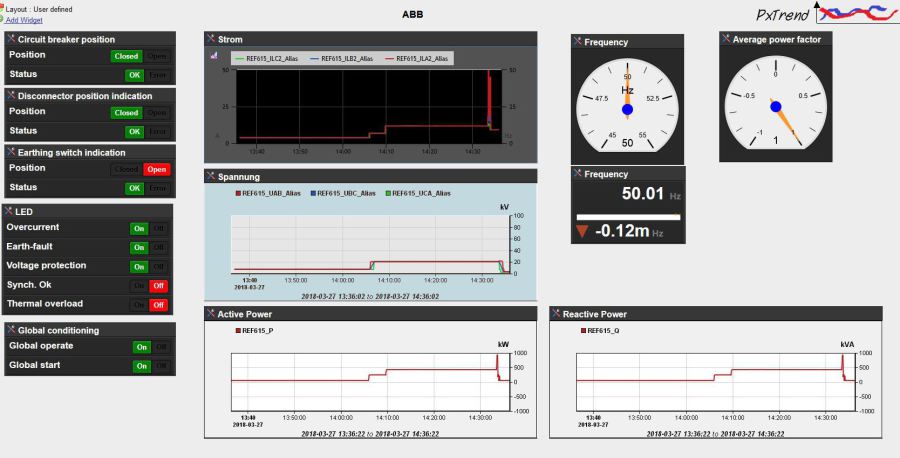
Task: Click settings icon on Circuit breaker position widget
Action: coord(11,40)
